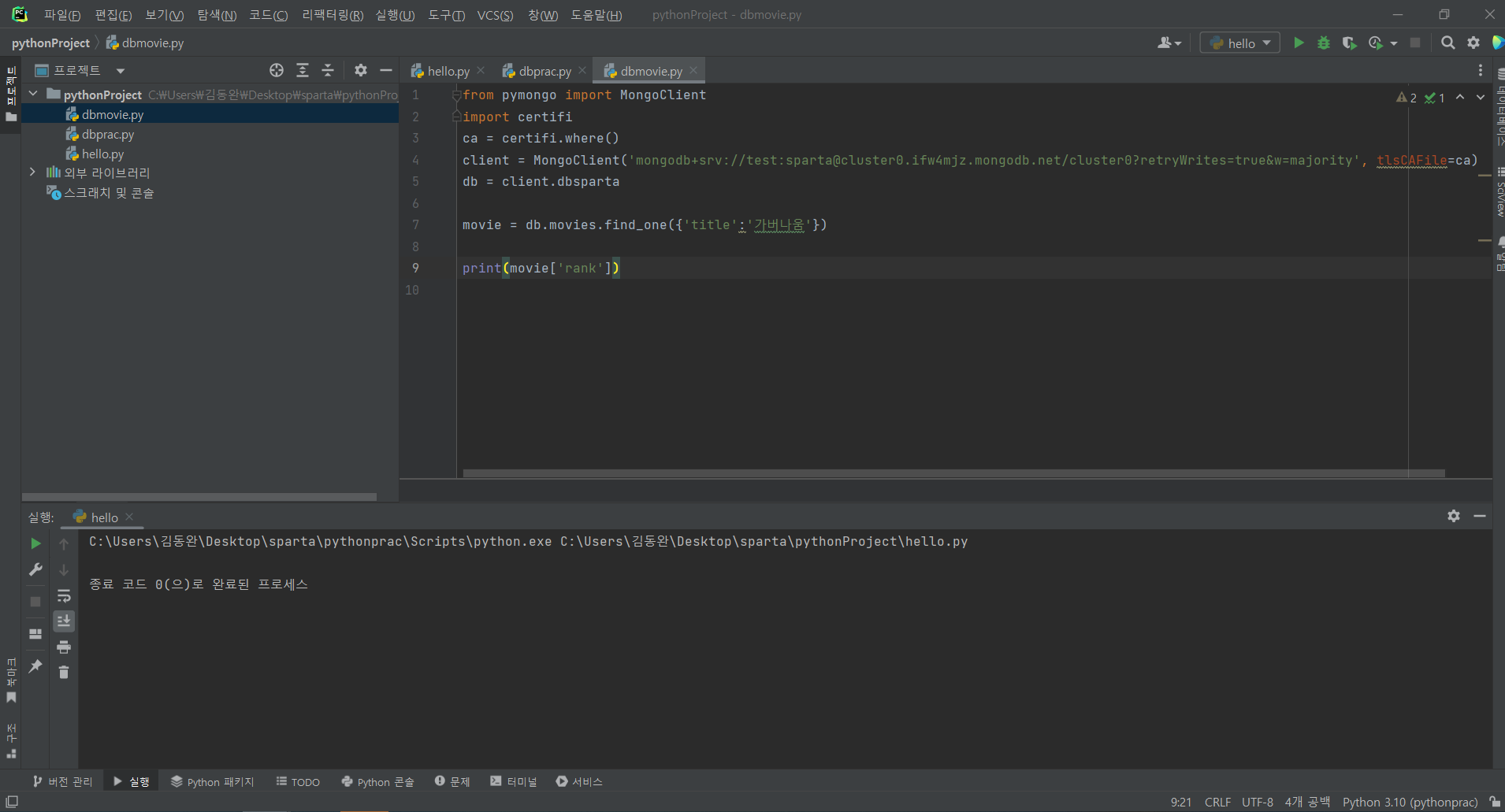This screenshot has height=812, width=1505.
Task: Hide the run tool window
Action: click(1480, 516)
